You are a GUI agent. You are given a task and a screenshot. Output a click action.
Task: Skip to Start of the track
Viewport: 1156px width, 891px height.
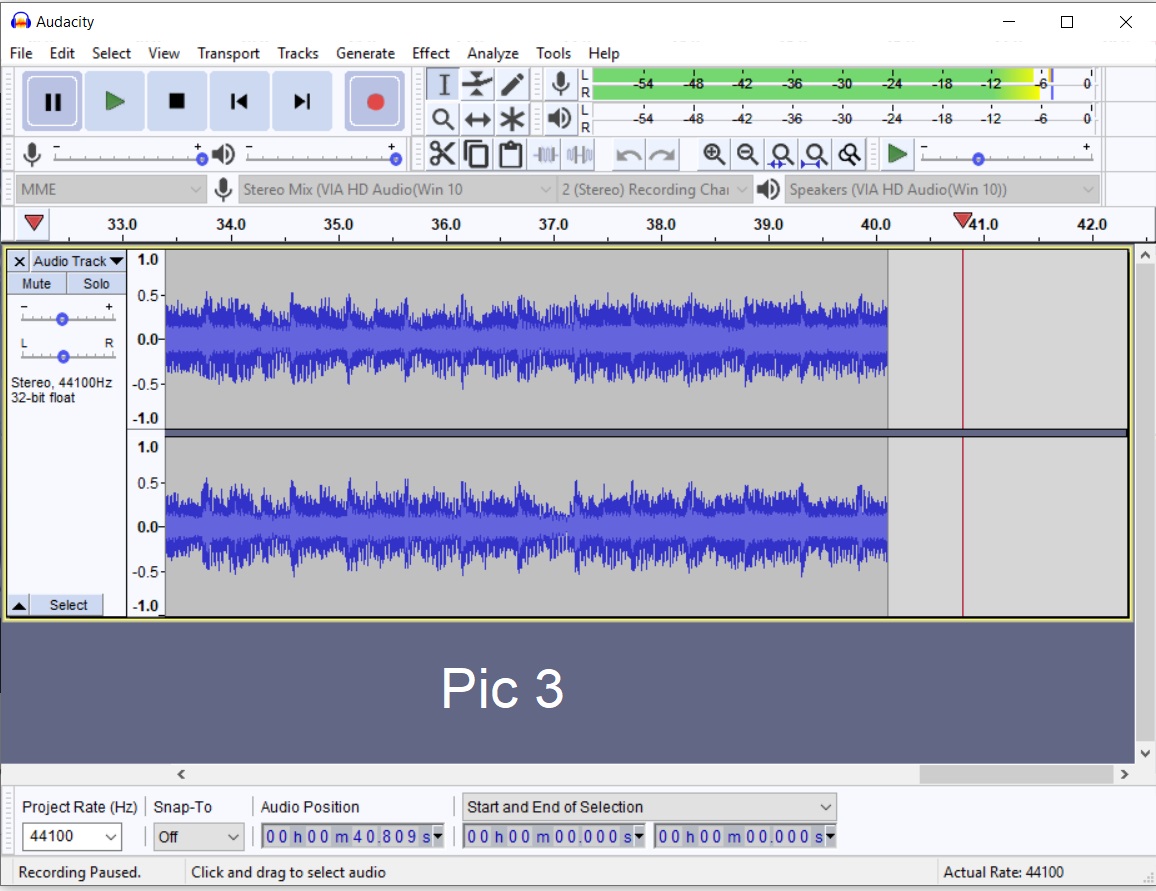pos(239,101)
